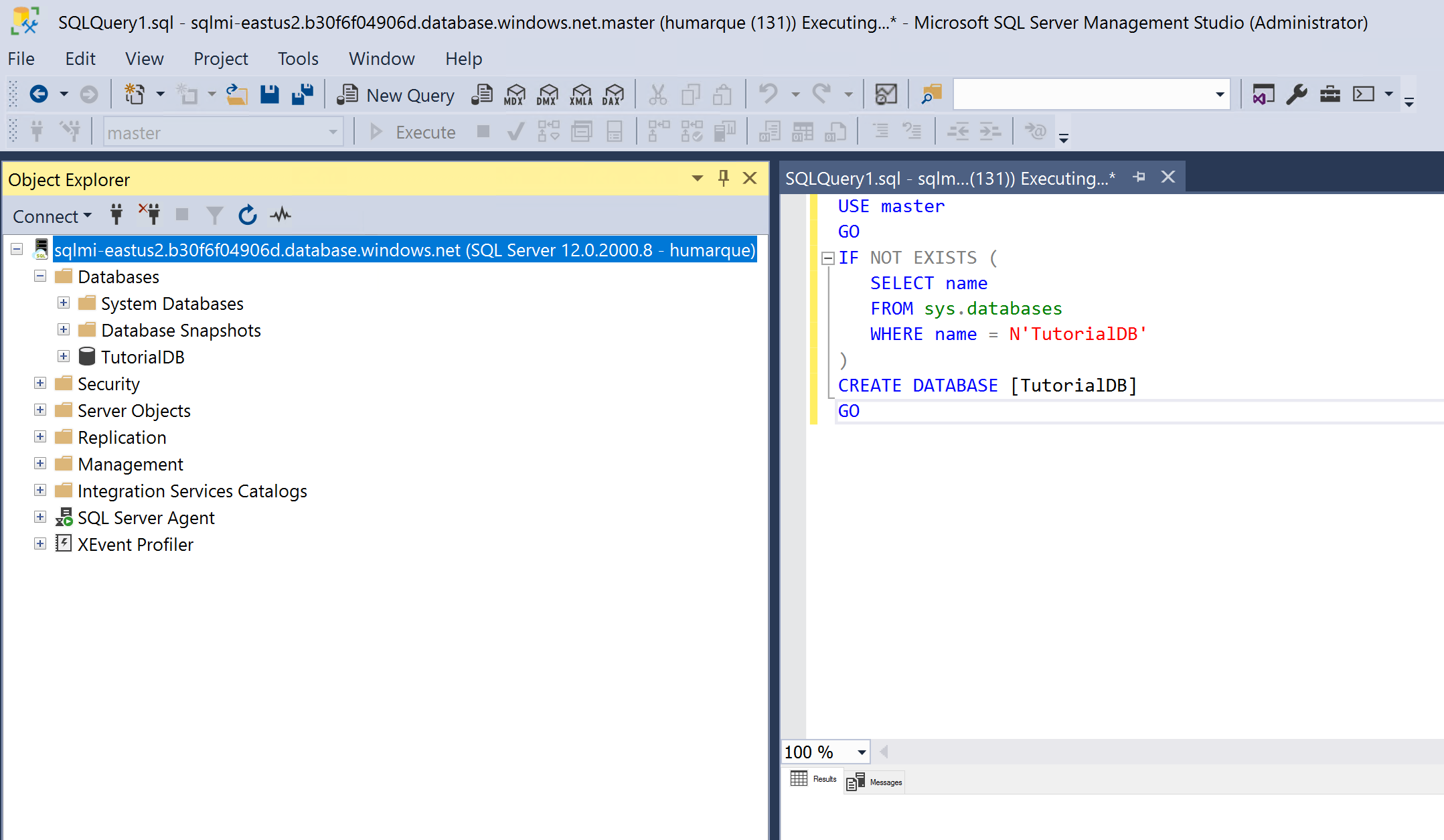Pin the SQLQuery1.sql tab

[x=1139, y=177]
